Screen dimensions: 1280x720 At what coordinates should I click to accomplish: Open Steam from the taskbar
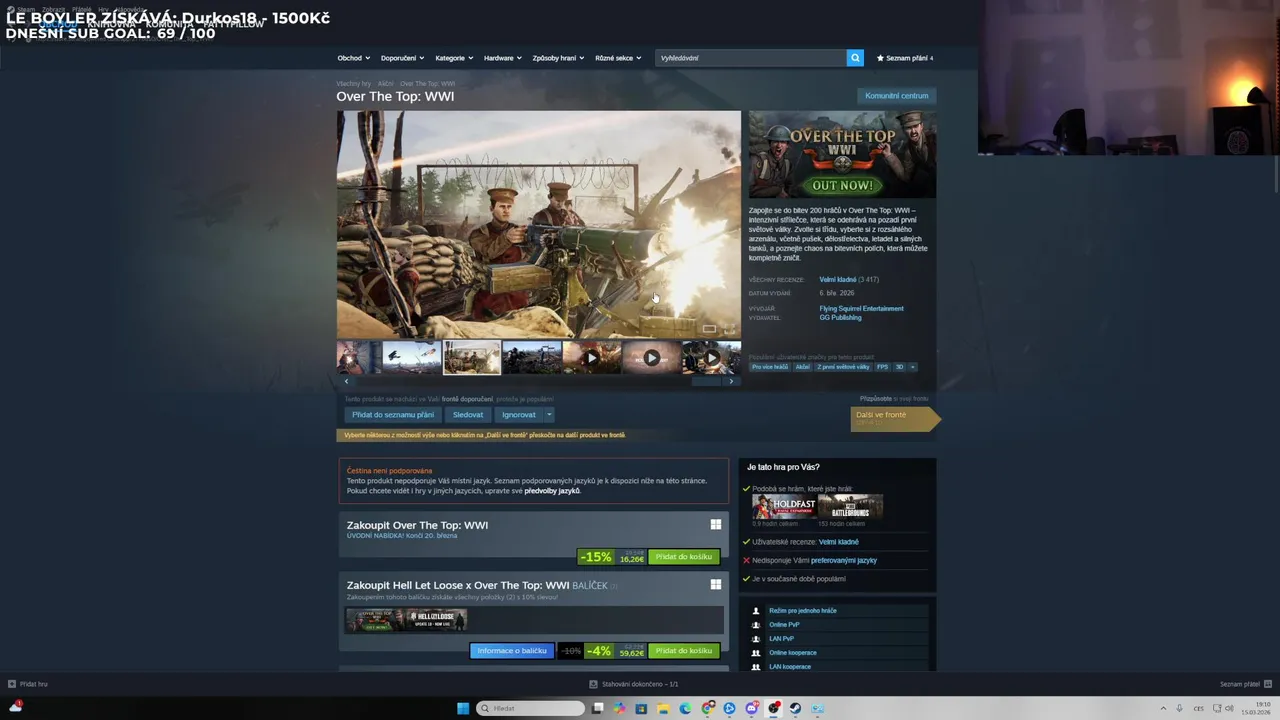796,708
